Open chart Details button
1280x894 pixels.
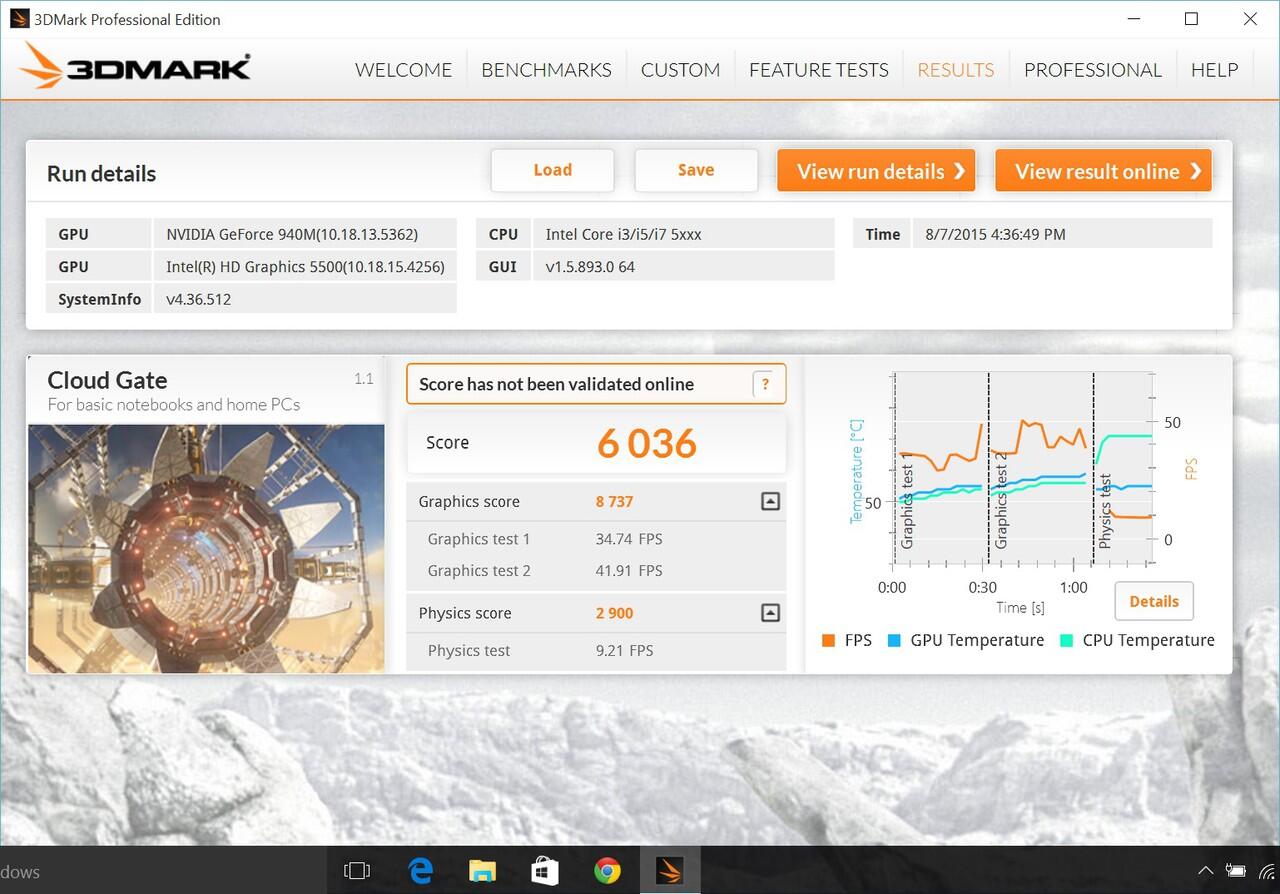[1154, 601]
